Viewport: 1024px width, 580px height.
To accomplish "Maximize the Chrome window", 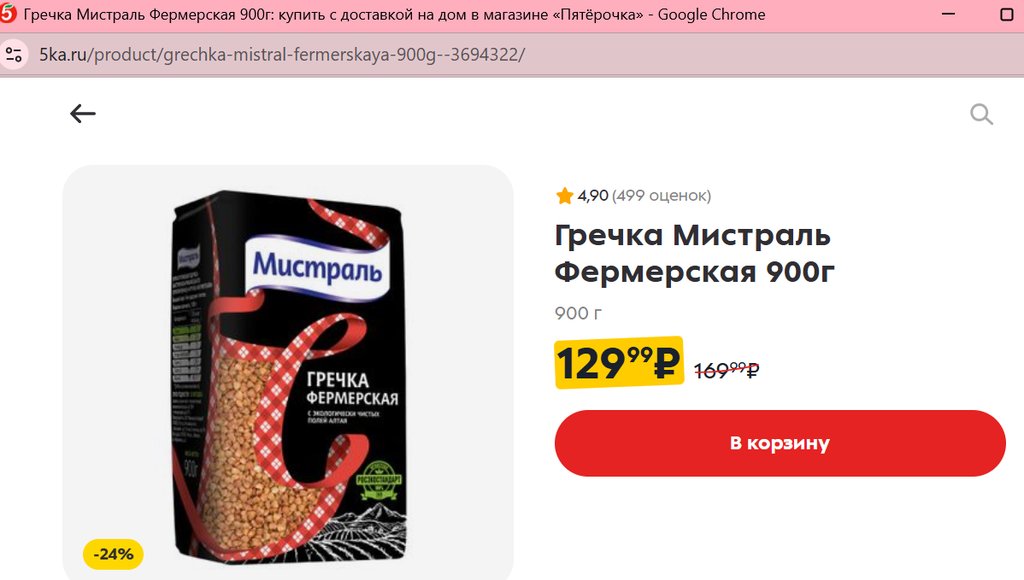I will click(x=1007, y=14).
